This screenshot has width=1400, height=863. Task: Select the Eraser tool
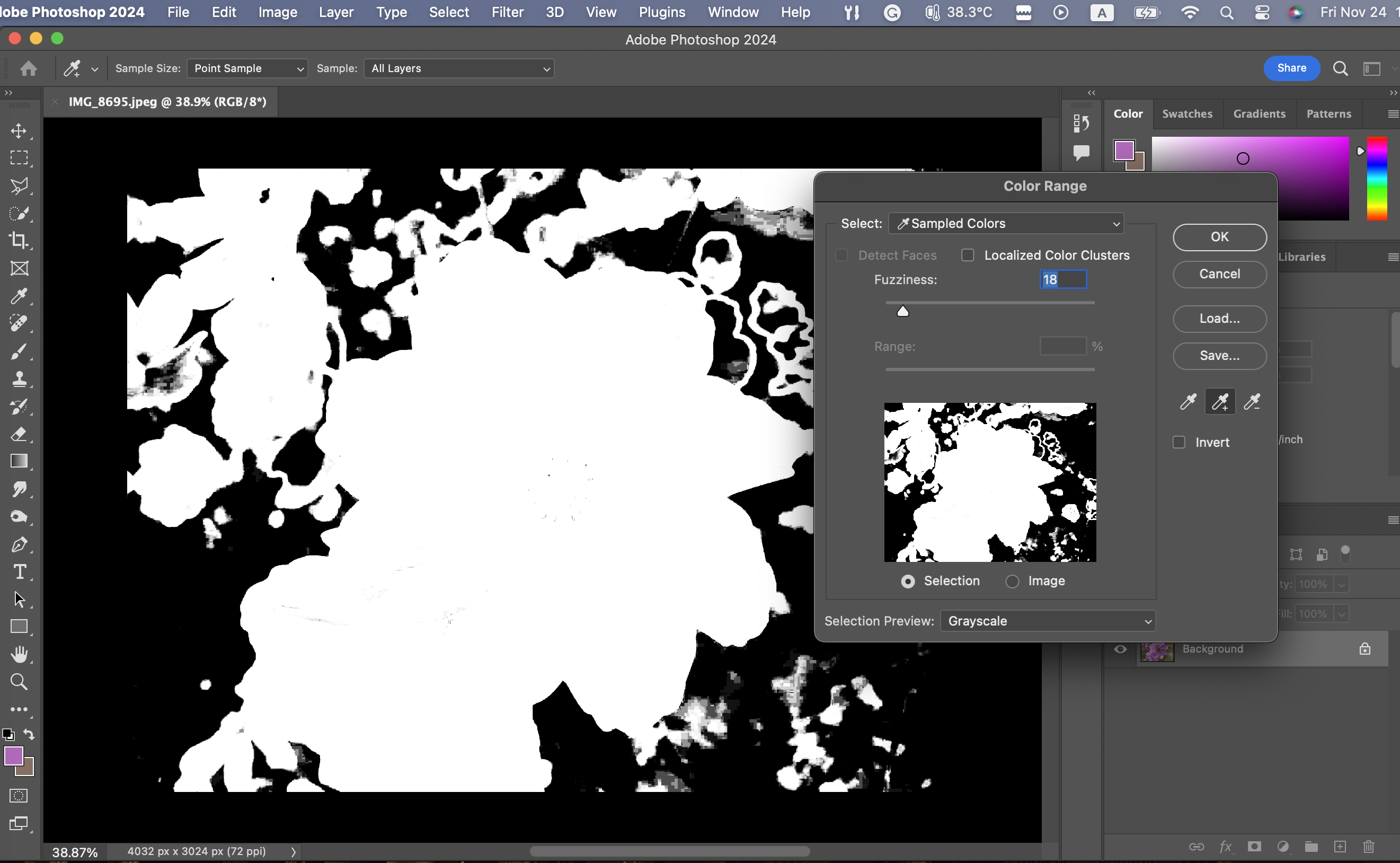pos(19,434)
